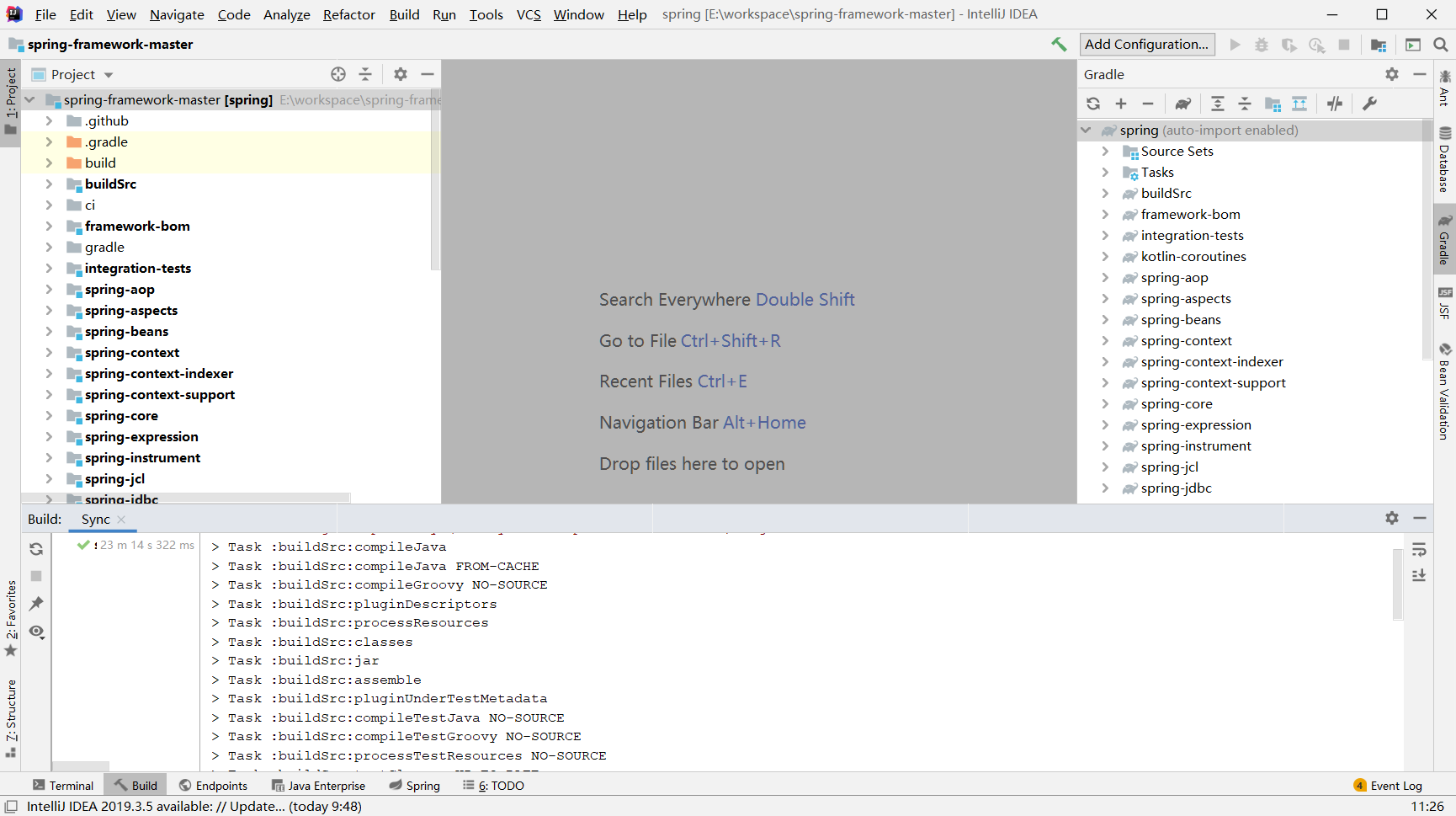Click the Execute Gradle Task elephant icon
Screen dimensions: 1456x816
(x=1183, y=104)
